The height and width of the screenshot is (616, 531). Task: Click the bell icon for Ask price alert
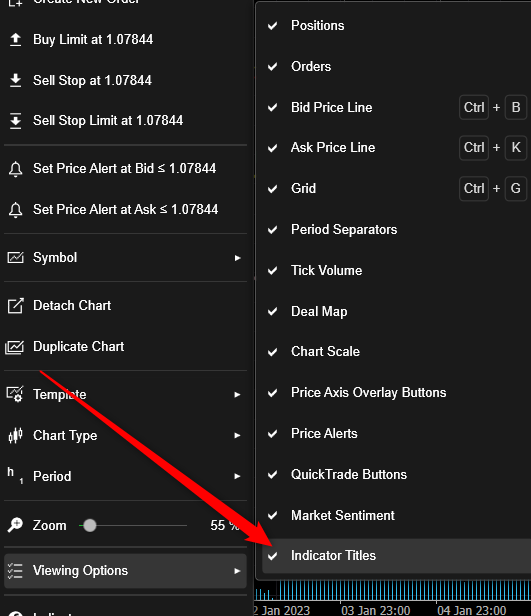tap(15, 210)
